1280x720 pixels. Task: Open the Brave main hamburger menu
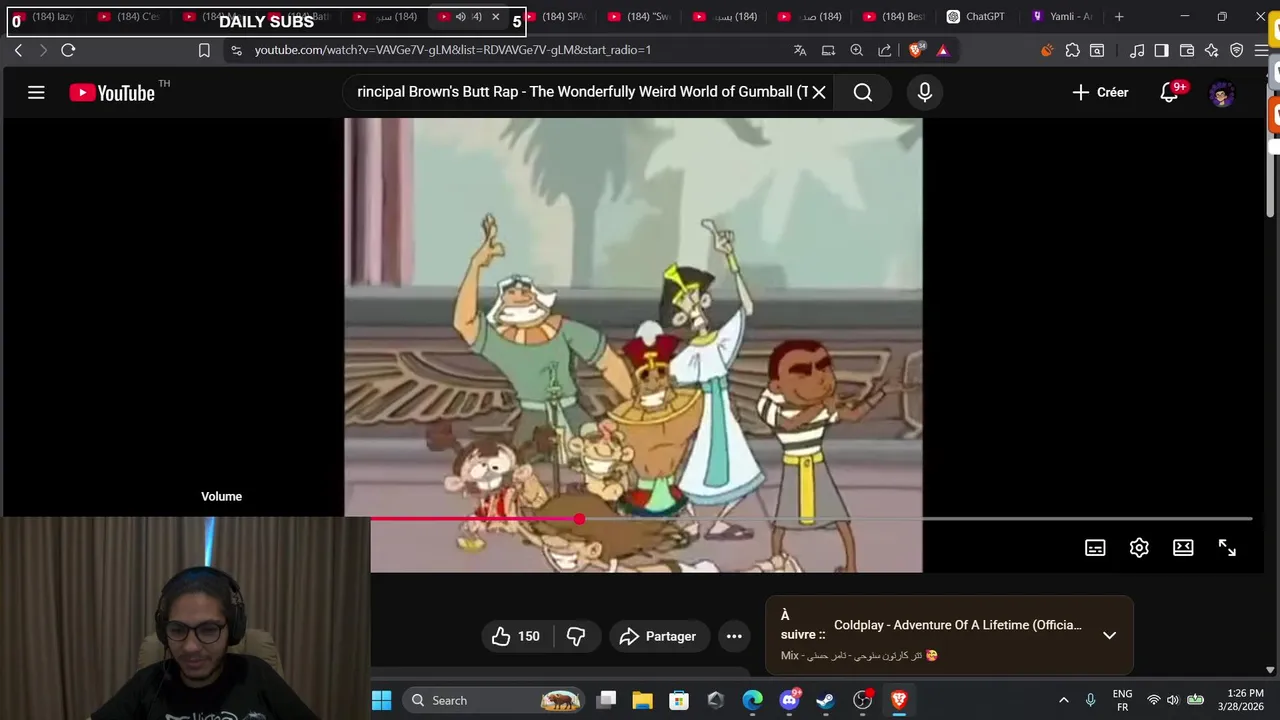pos(1262,50)
